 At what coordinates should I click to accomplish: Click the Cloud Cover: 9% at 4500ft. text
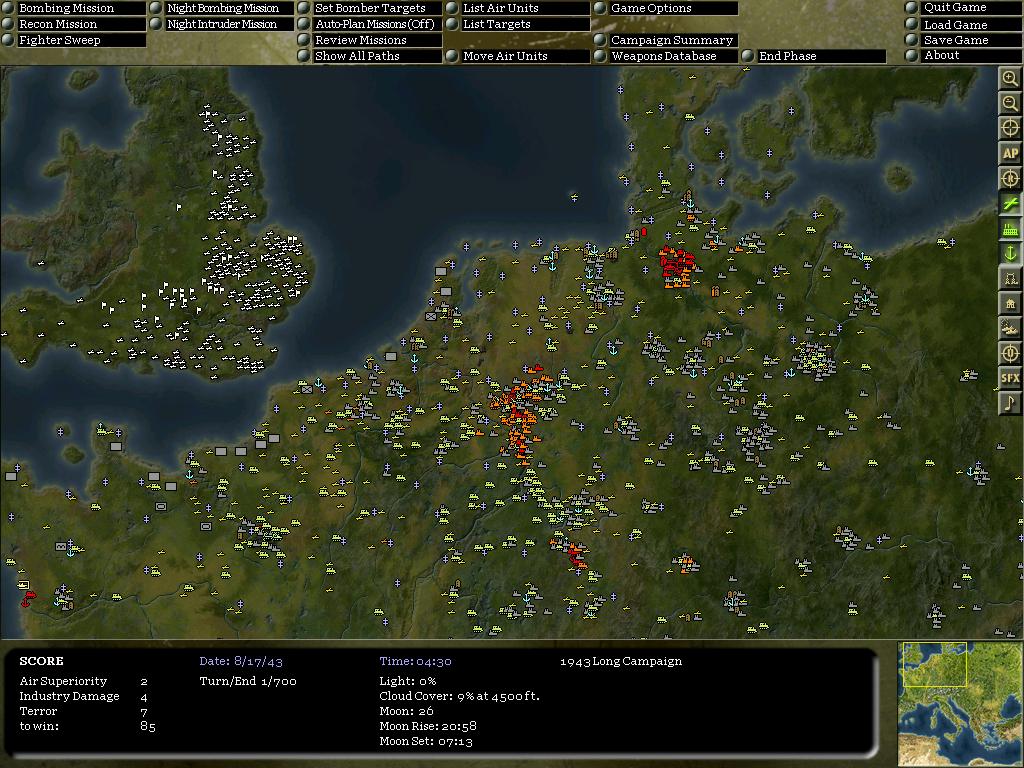(x=460, y=696)
